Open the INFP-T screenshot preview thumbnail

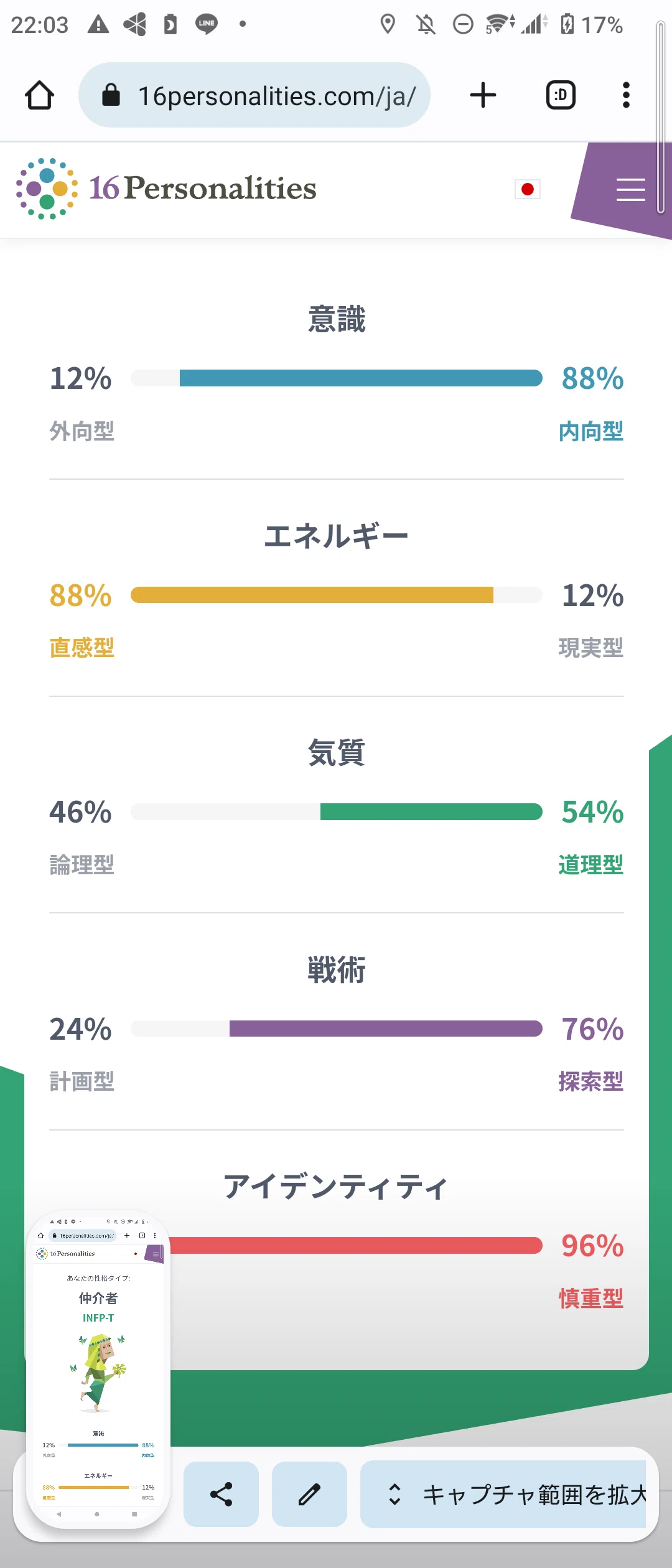pyautogui.click(x=98, y=1368)
